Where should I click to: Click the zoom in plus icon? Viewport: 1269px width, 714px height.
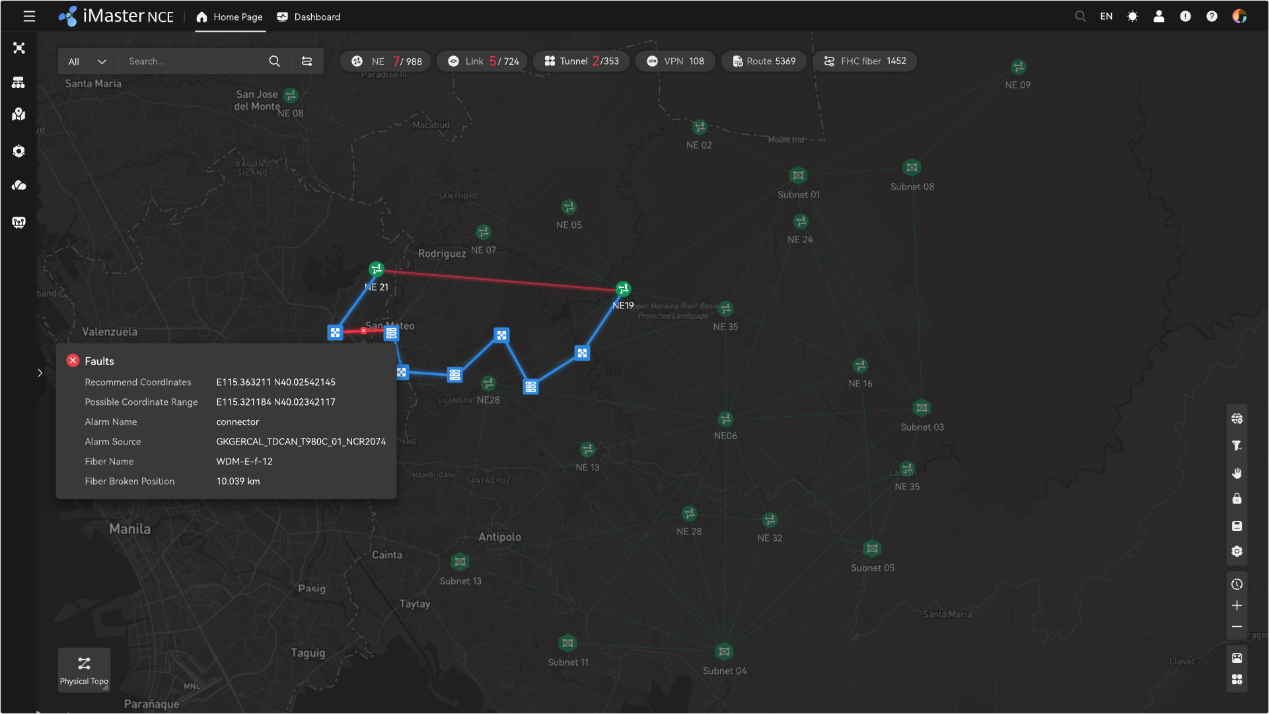click(1237, 606)
